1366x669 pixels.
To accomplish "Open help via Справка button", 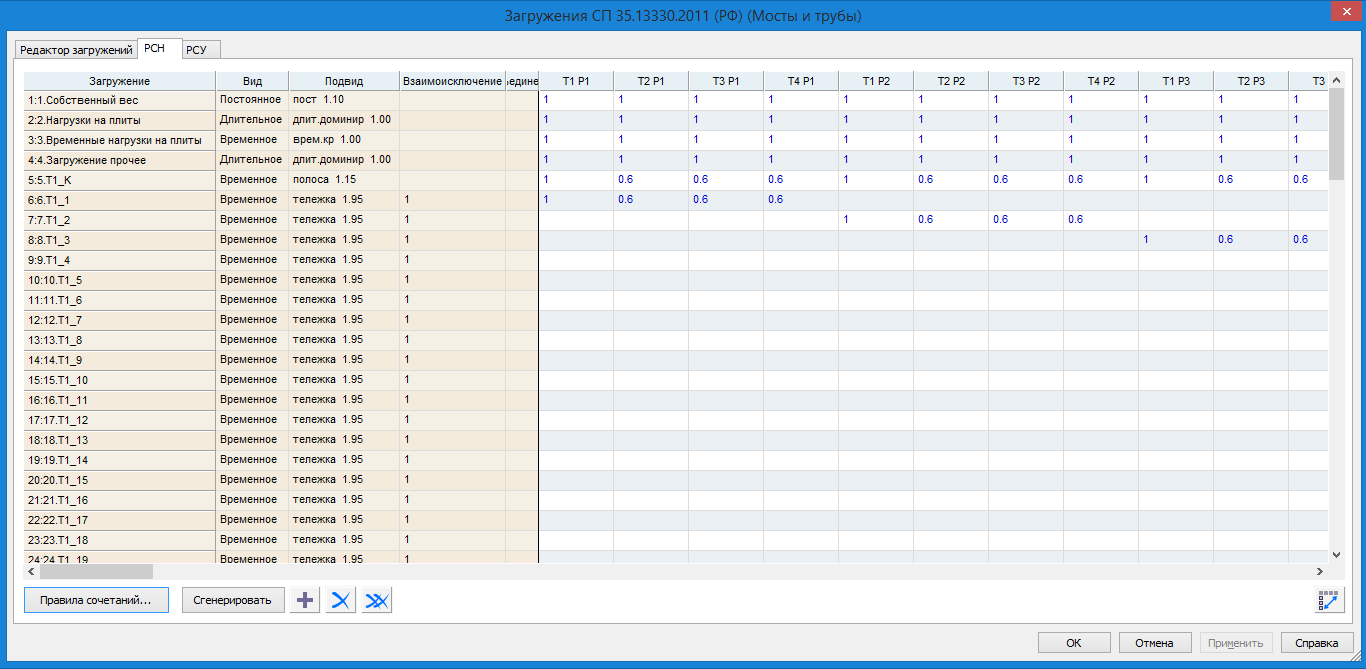I will click(1317, 643).
